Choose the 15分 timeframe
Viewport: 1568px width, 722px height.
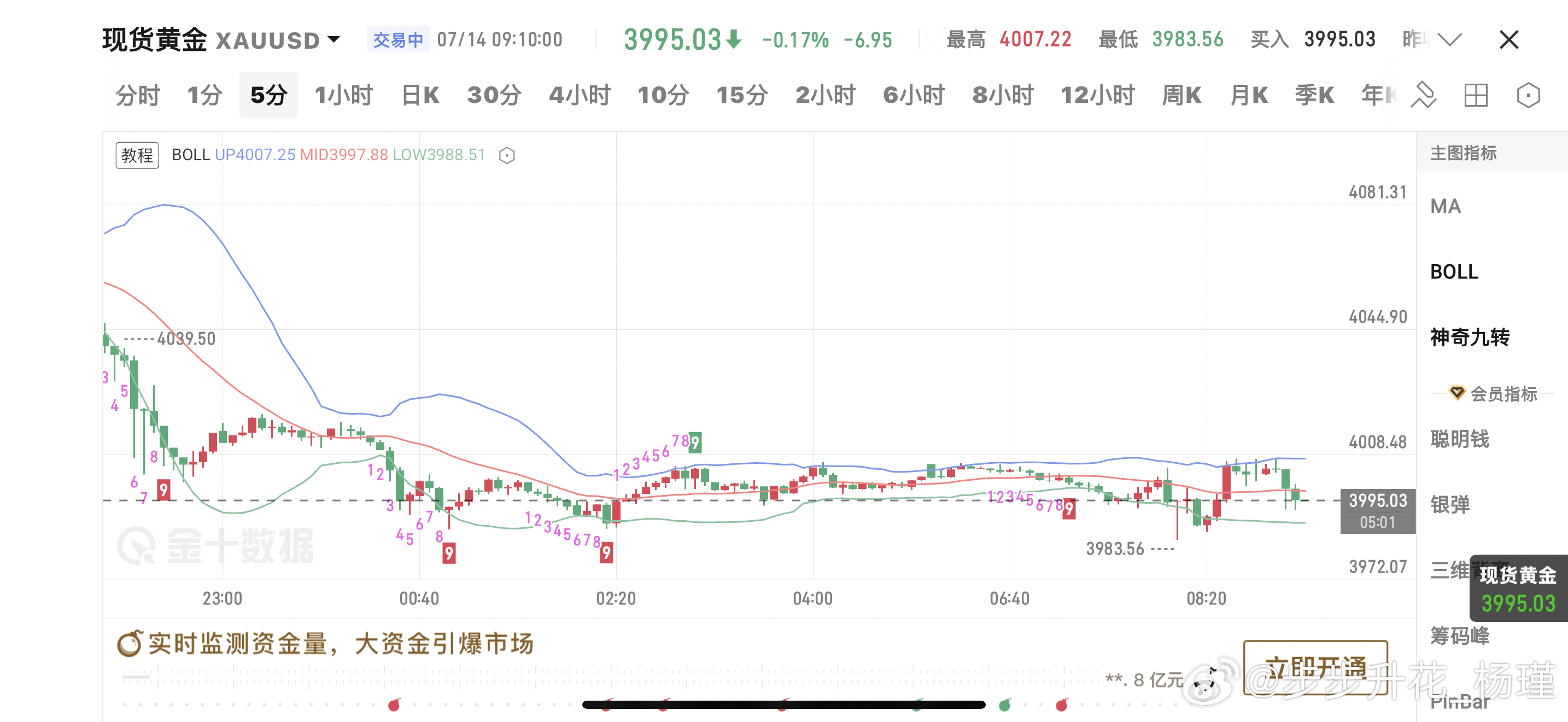tap(742, 95)
